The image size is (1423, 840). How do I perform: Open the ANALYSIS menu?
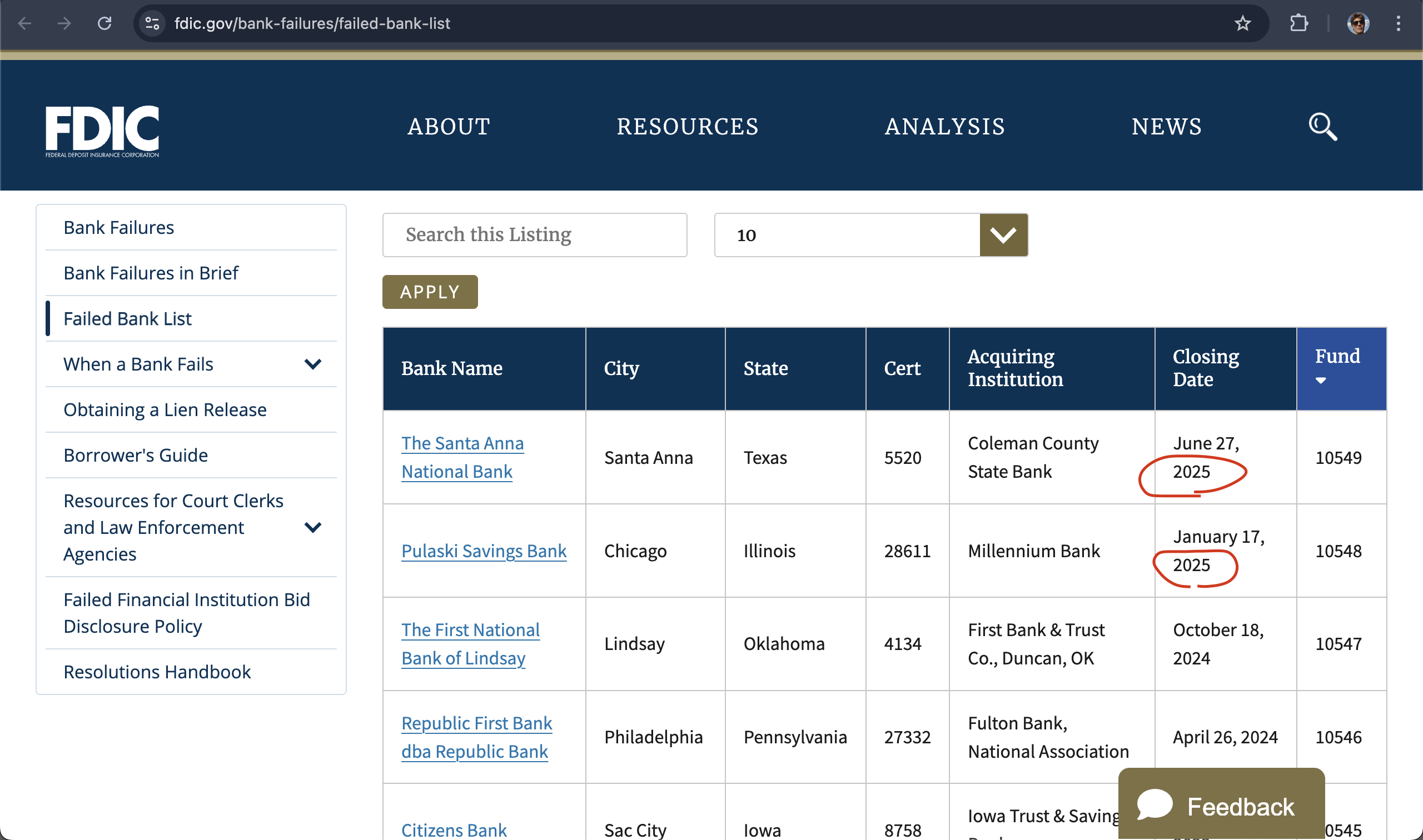click(x=945, y=127)
